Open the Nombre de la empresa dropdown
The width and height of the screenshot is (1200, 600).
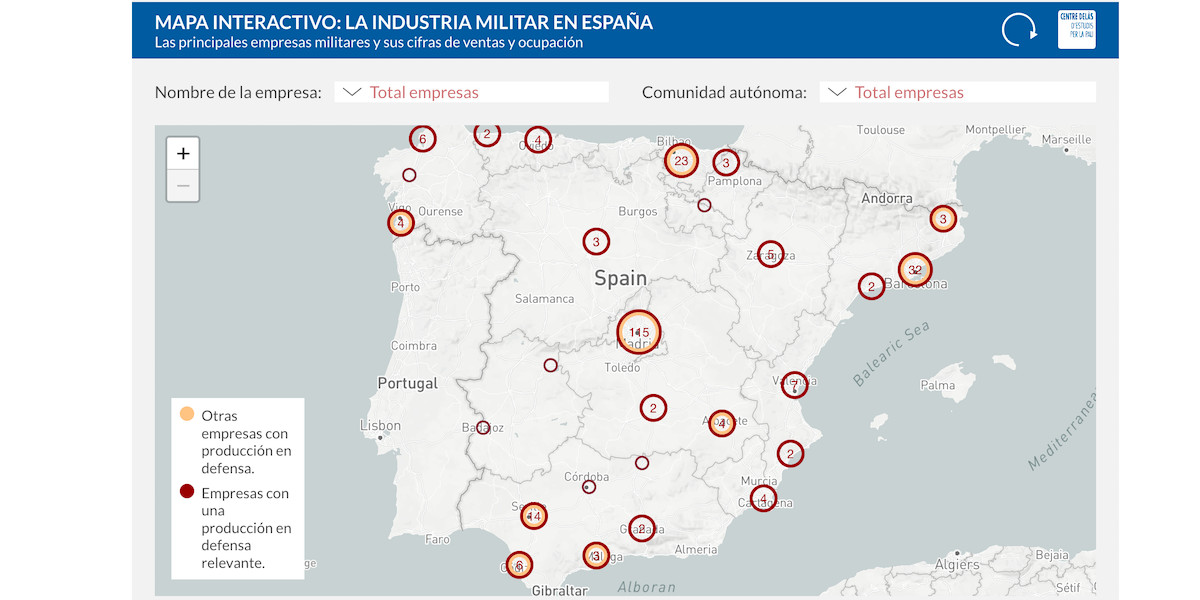471,92
